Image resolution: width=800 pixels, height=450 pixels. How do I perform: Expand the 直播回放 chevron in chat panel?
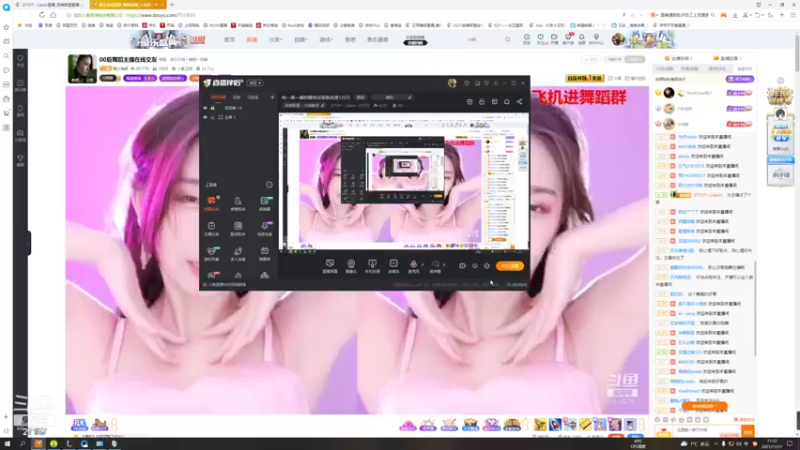pyautogui.click(x=740, y=59)
